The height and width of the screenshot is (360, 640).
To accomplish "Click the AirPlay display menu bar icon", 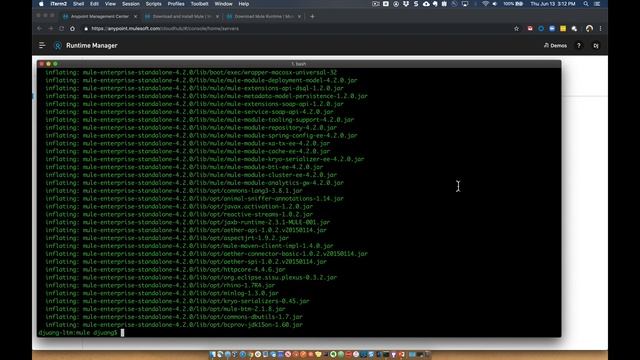I will (465, 4).
